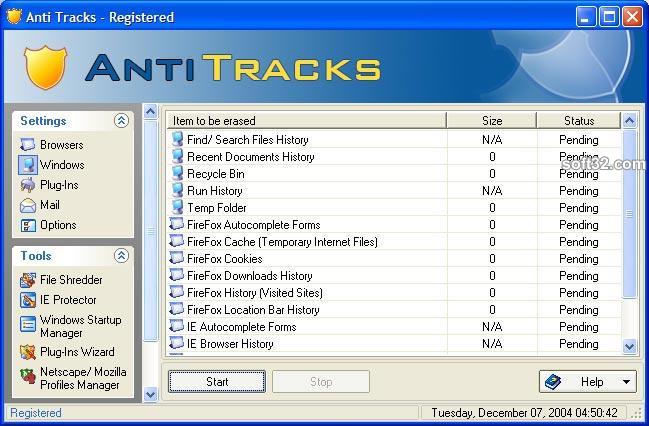
Task: Open the Options settings icon
Action: point(28,225)
